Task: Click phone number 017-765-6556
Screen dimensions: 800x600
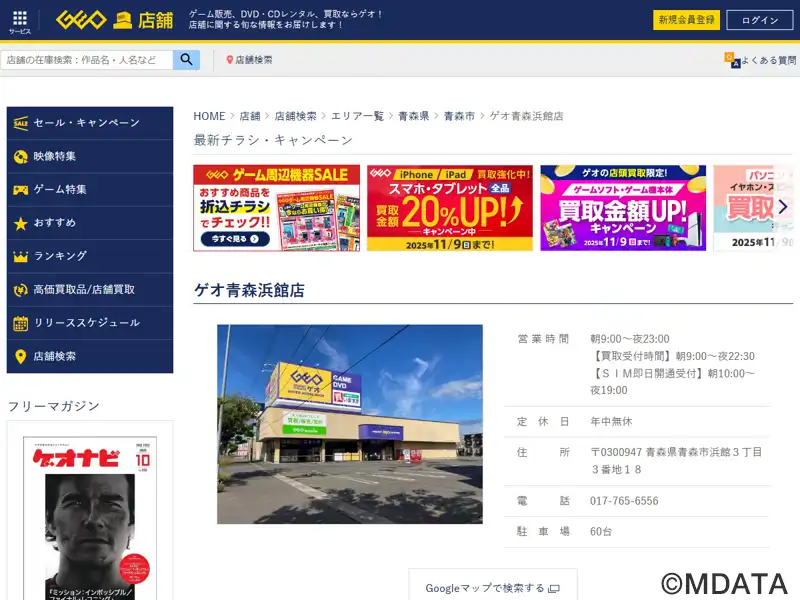Action: coord(624,501)
